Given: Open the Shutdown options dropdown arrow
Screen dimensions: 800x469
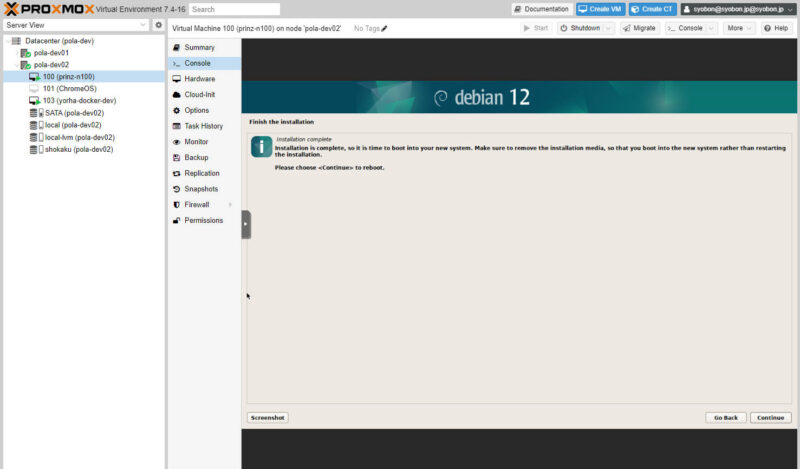Looking at the screenshot, I should click(608, 28).
